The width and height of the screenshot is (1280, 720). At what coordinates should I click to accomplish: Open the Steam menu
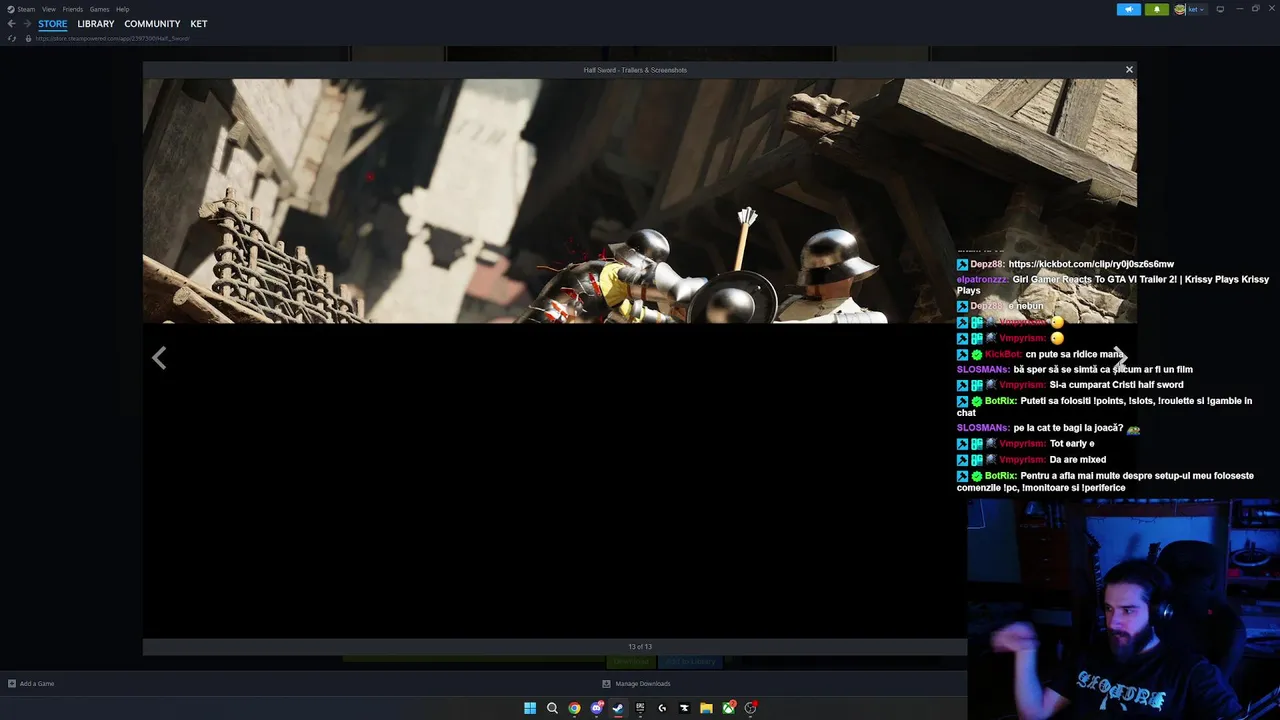26,9
